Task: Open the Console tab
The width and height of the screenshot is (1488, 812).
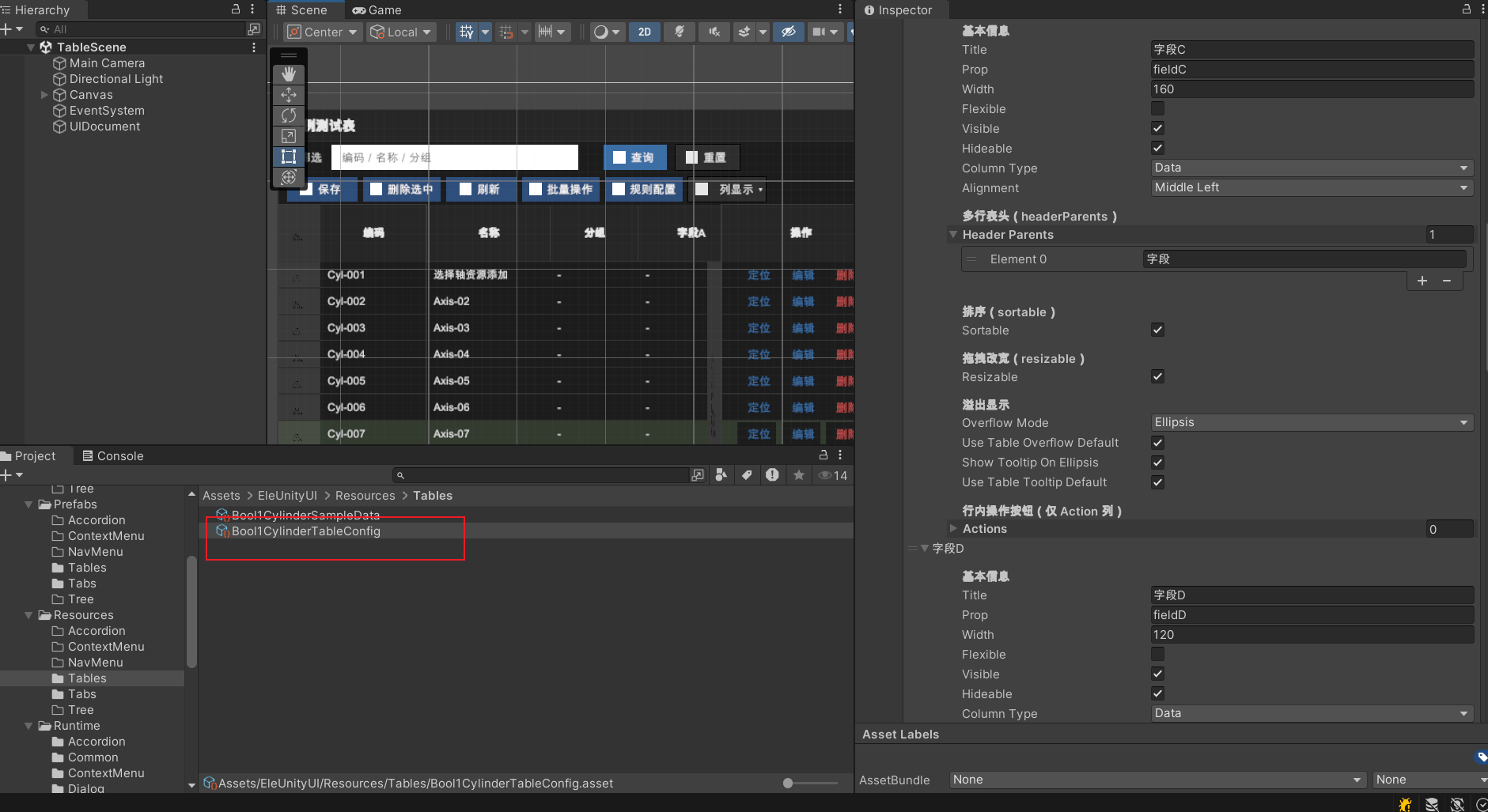Action: pos(113,456)
